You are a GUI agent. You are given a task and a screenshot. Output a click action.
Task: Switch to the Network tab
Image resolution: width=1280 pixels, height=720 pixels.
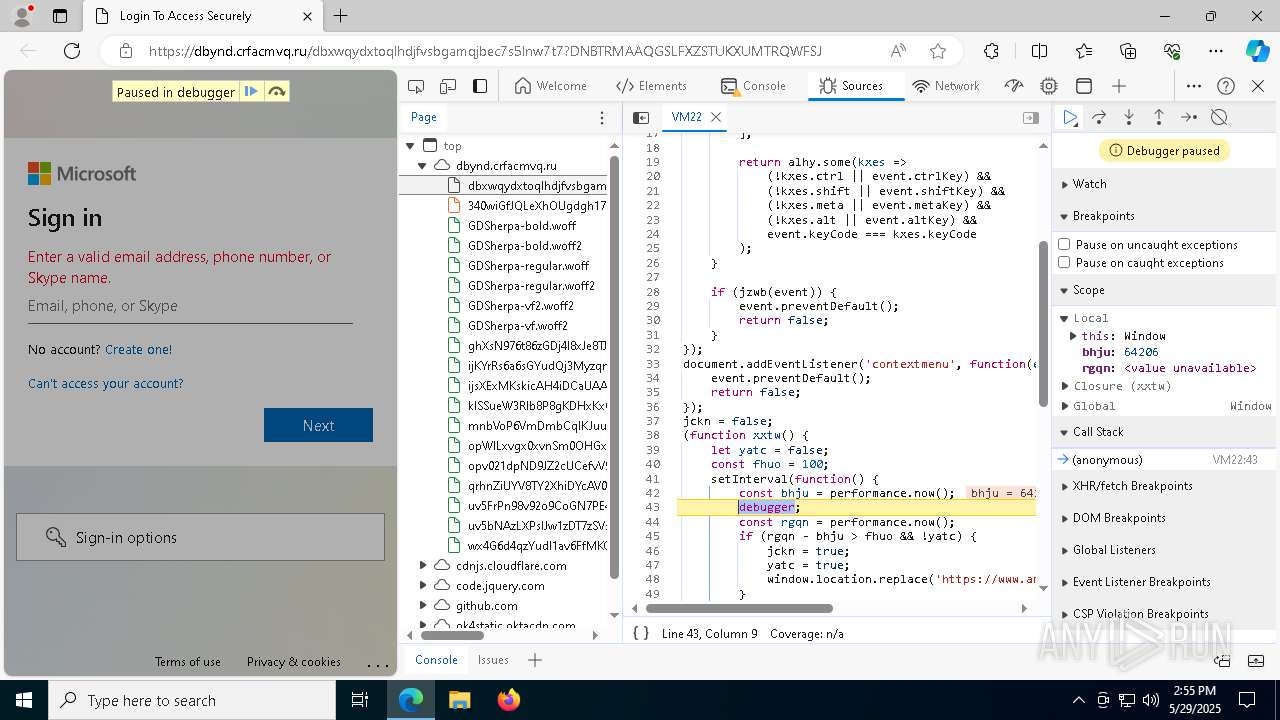[x=946, y=86]
